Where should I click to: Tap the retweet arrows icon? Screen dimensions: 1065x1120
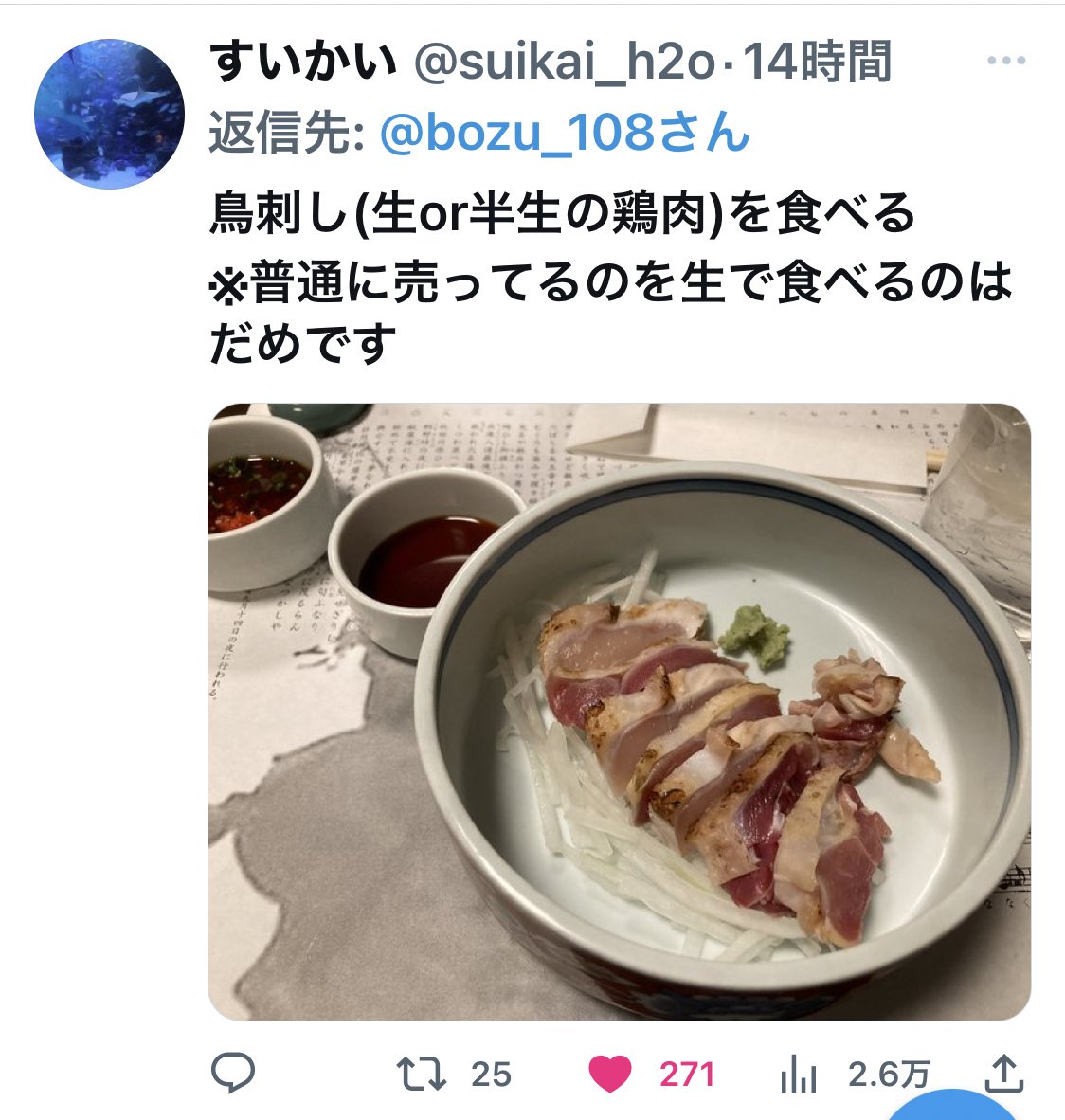tap(422, 1074)
